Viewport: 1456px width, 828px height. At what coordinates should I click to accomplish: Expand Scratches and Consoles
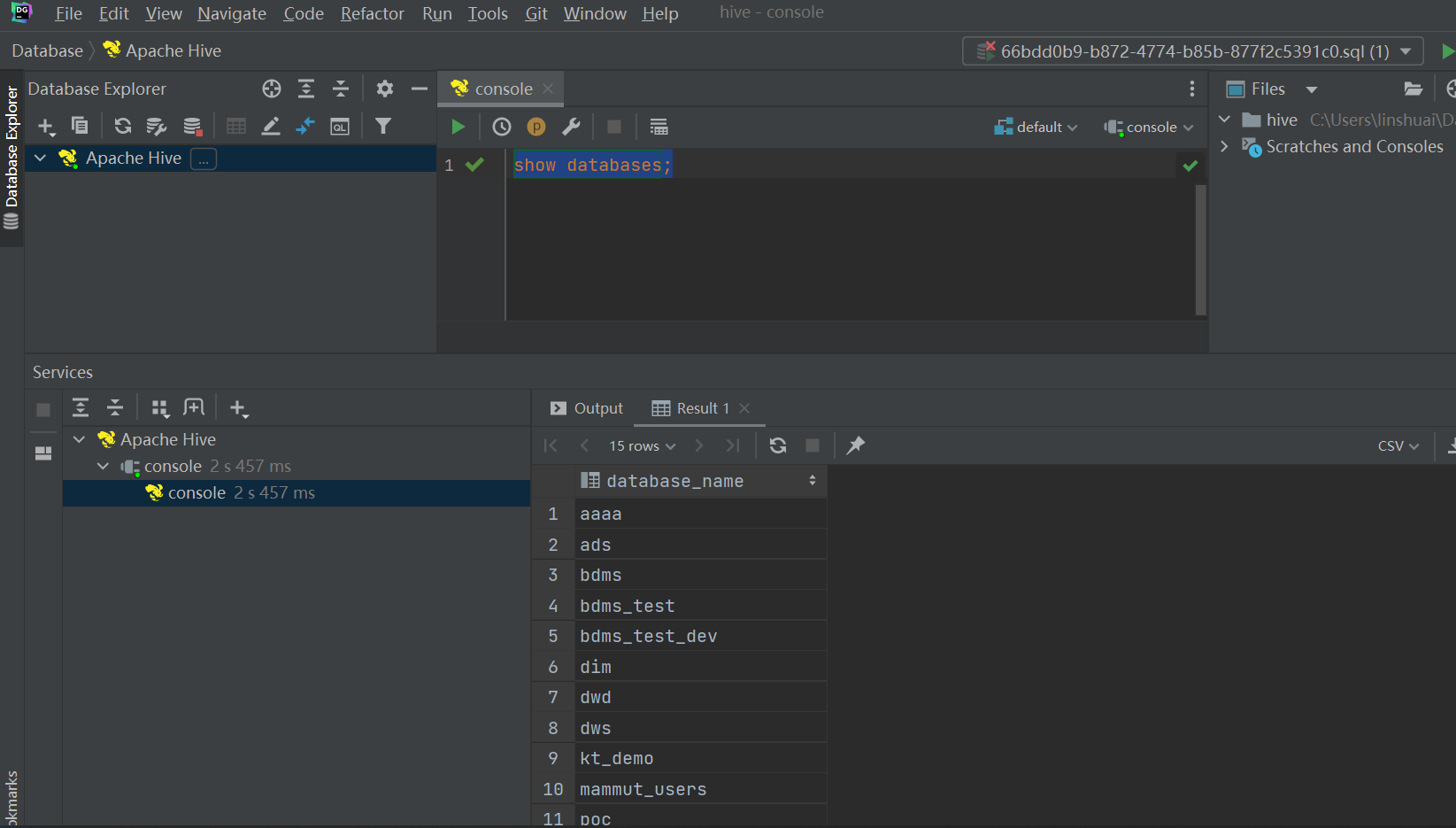tap(1225, 146)
